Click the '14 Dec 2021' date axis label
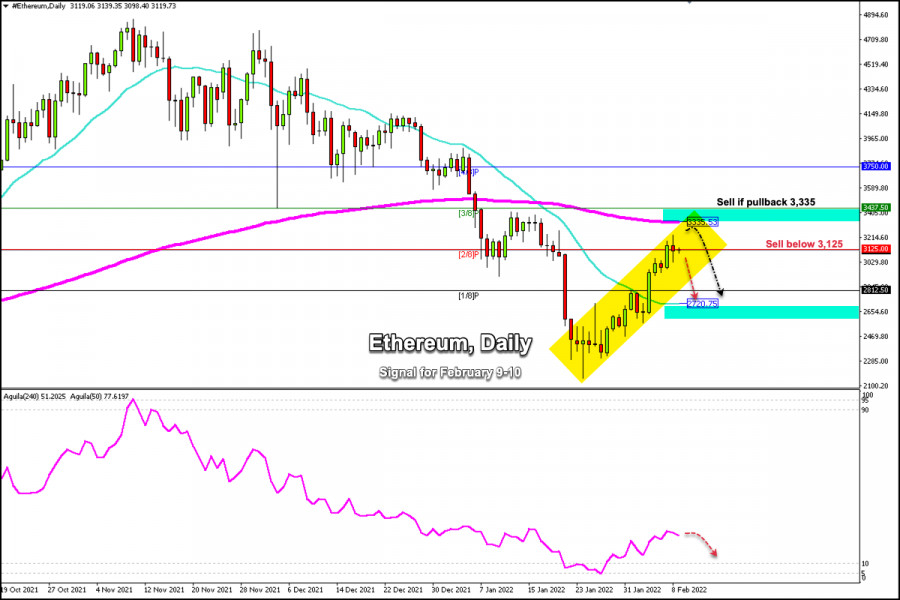Screen dimensions: 900x600 pyautogui.click(x=355, y=590)
